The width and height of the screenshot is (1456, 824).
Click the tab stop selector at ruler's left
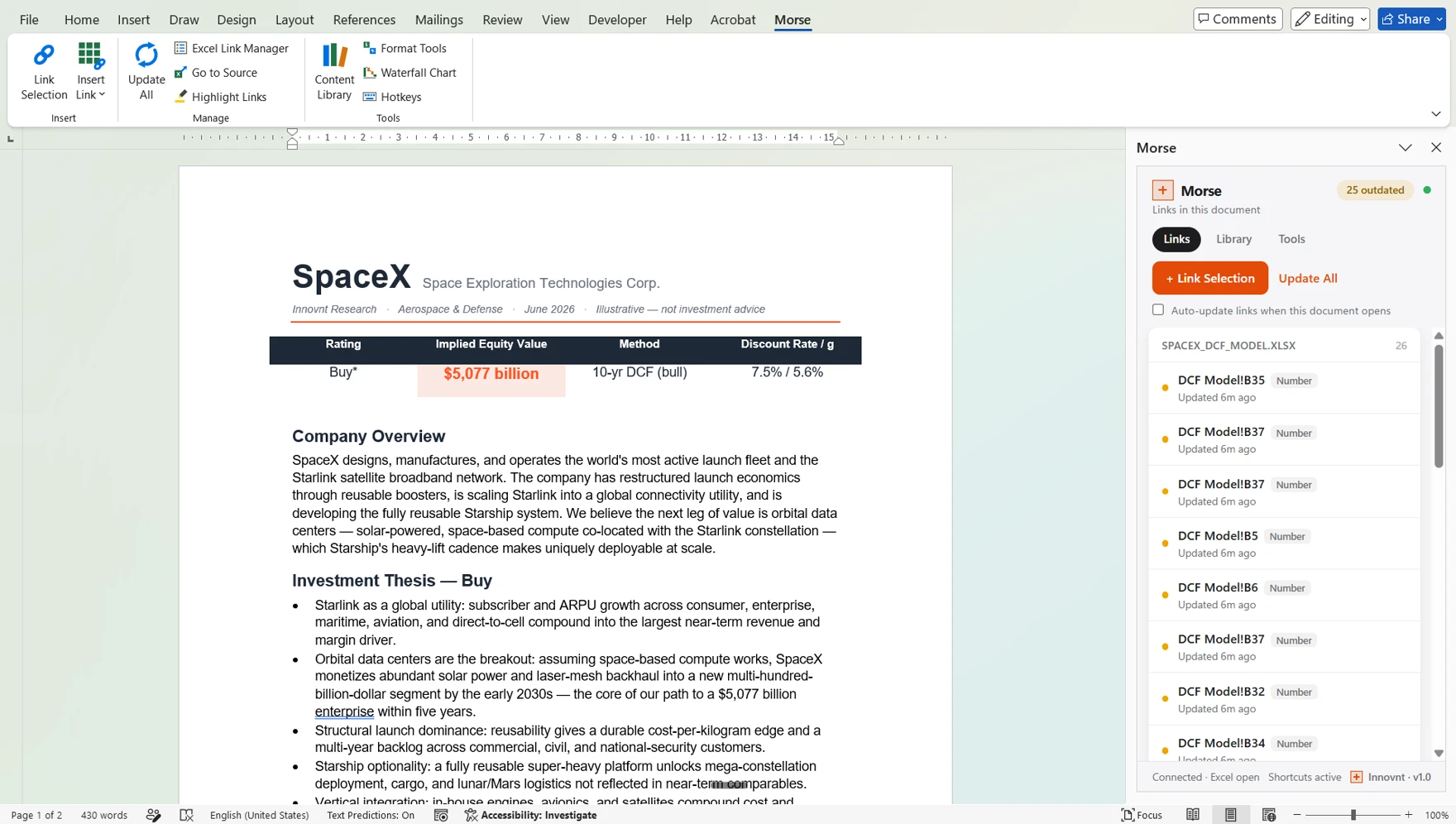[10, 138]
